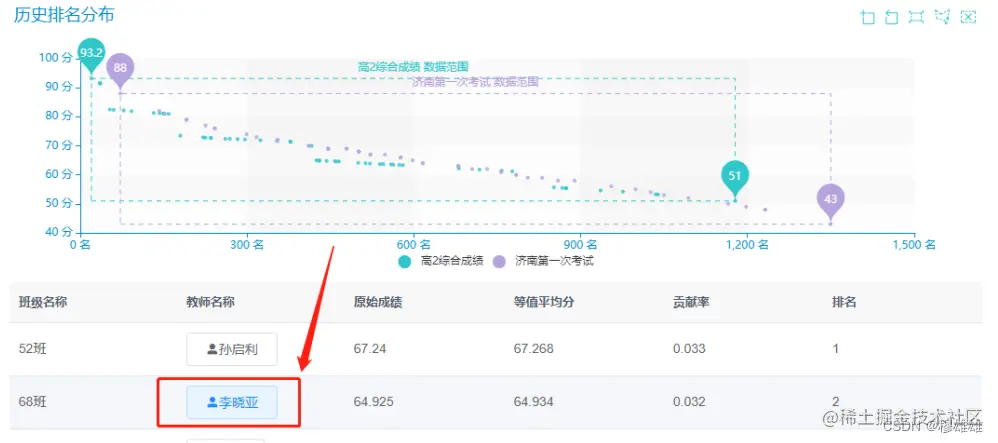Click the 70 分 y-axis label
Image resolution: width=998 pixels, height=443 pixels.
pos(59,145)
